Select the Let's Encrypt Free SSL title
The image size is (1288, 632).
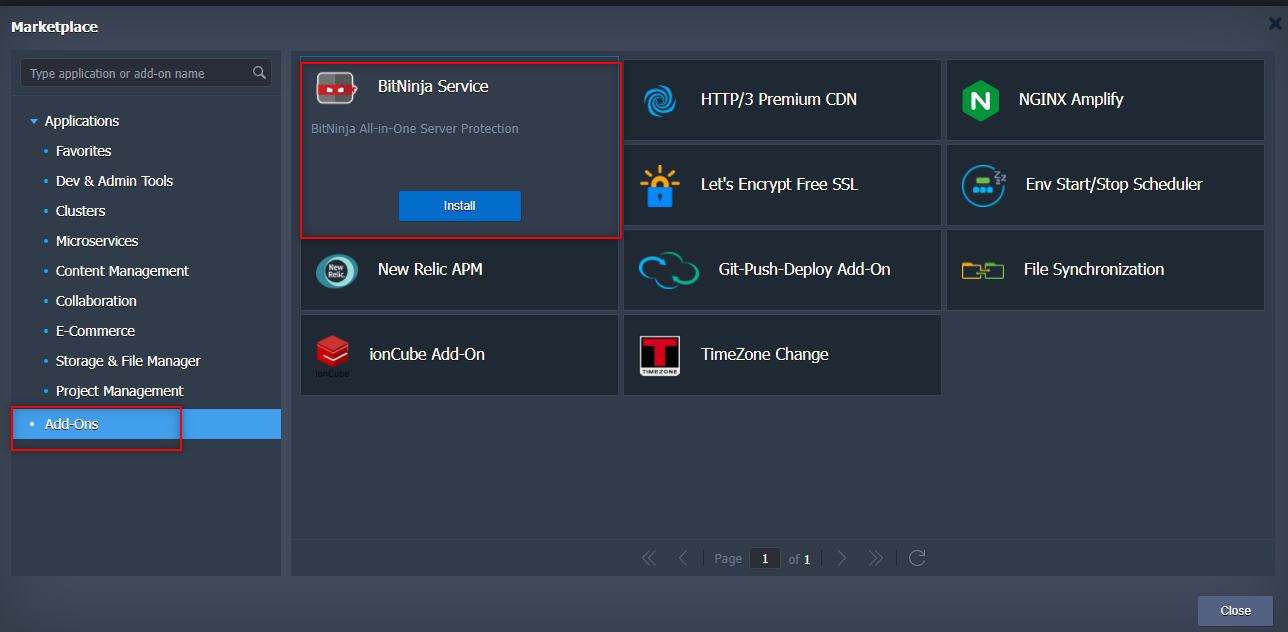pos(779,184)
